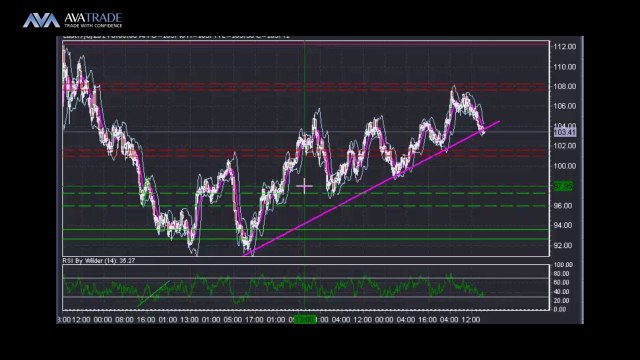Select the magenta ascending trendline on price chart
Screen dimensions: 640x360
pyautogui.click(x=371, y=189)
